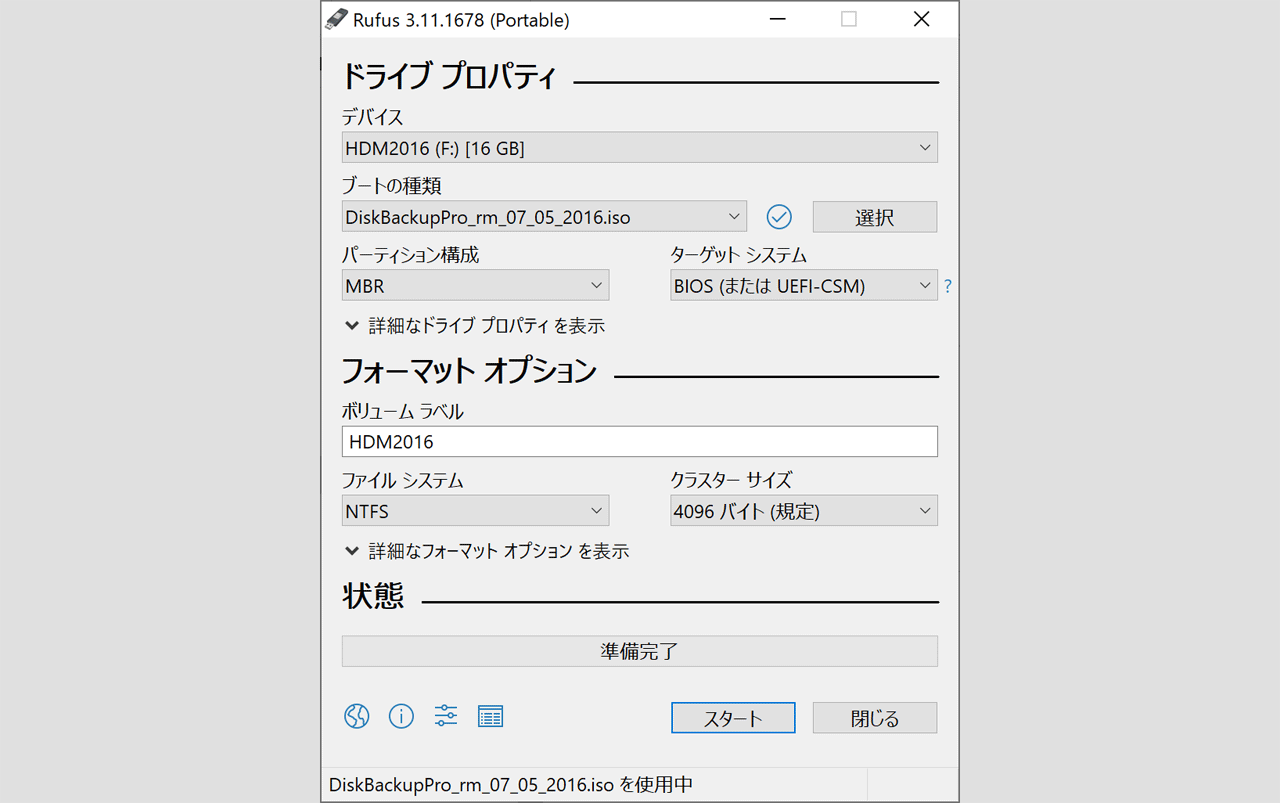1280x803 pixels.
Task: Click the ターゲット システム label
Action: pos(738,255)
